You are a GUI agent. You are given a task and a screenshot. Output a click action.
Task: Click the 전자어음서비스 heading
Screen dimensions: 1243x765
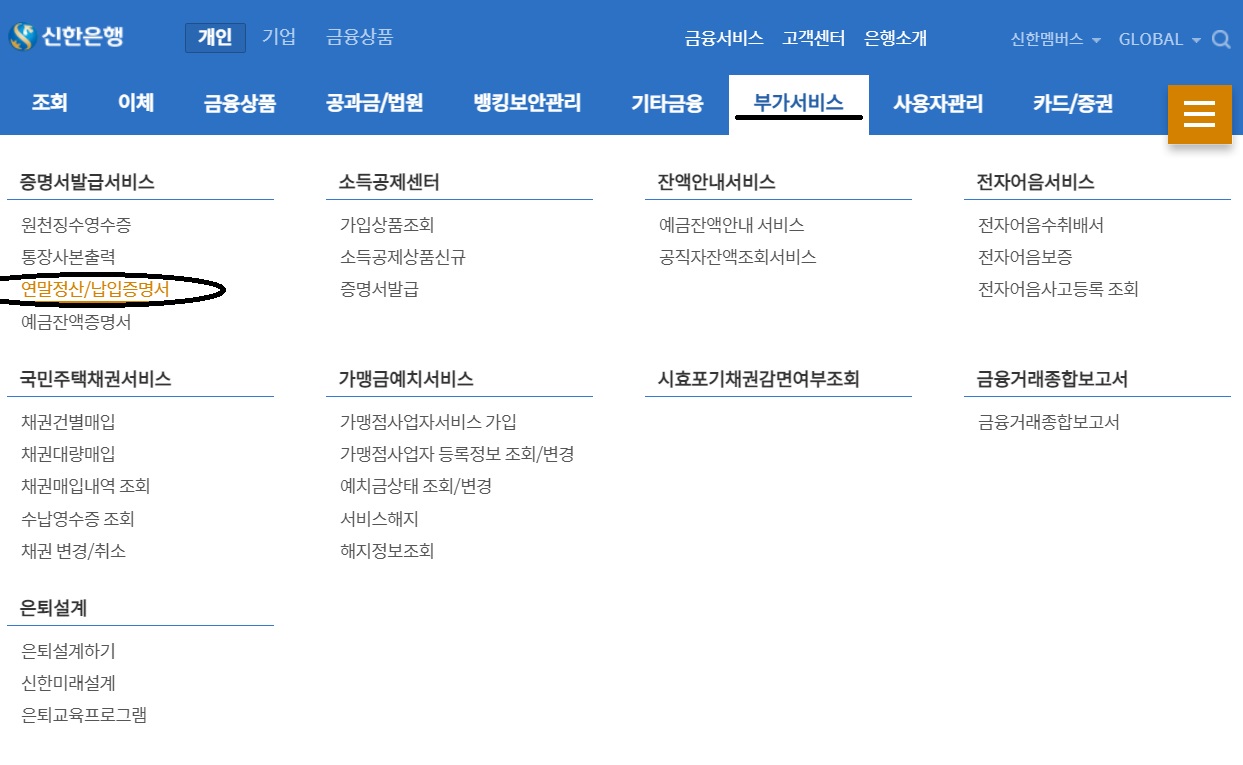1036,182
